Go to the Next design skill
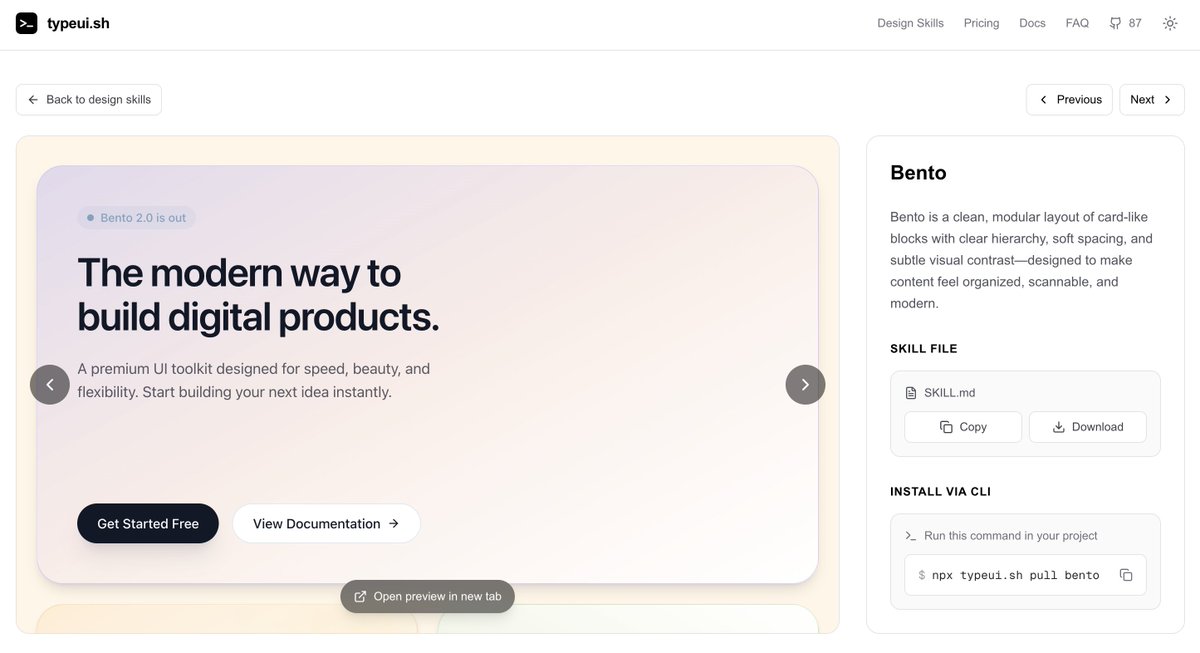Image resolution: width=1200 pixels, height=653 pixels. point(1152,100)
